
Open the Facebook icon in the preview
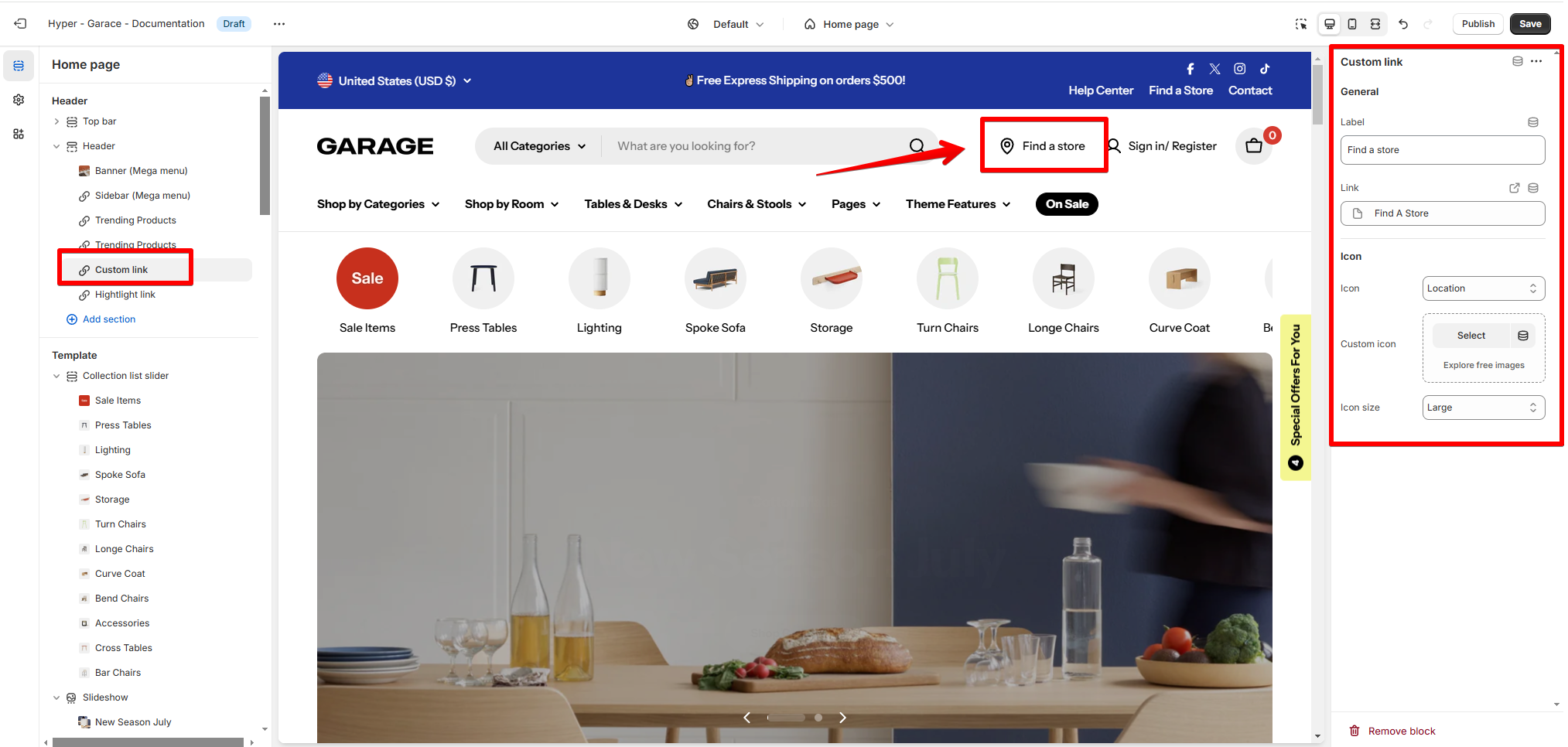[x=1191, y=69]
